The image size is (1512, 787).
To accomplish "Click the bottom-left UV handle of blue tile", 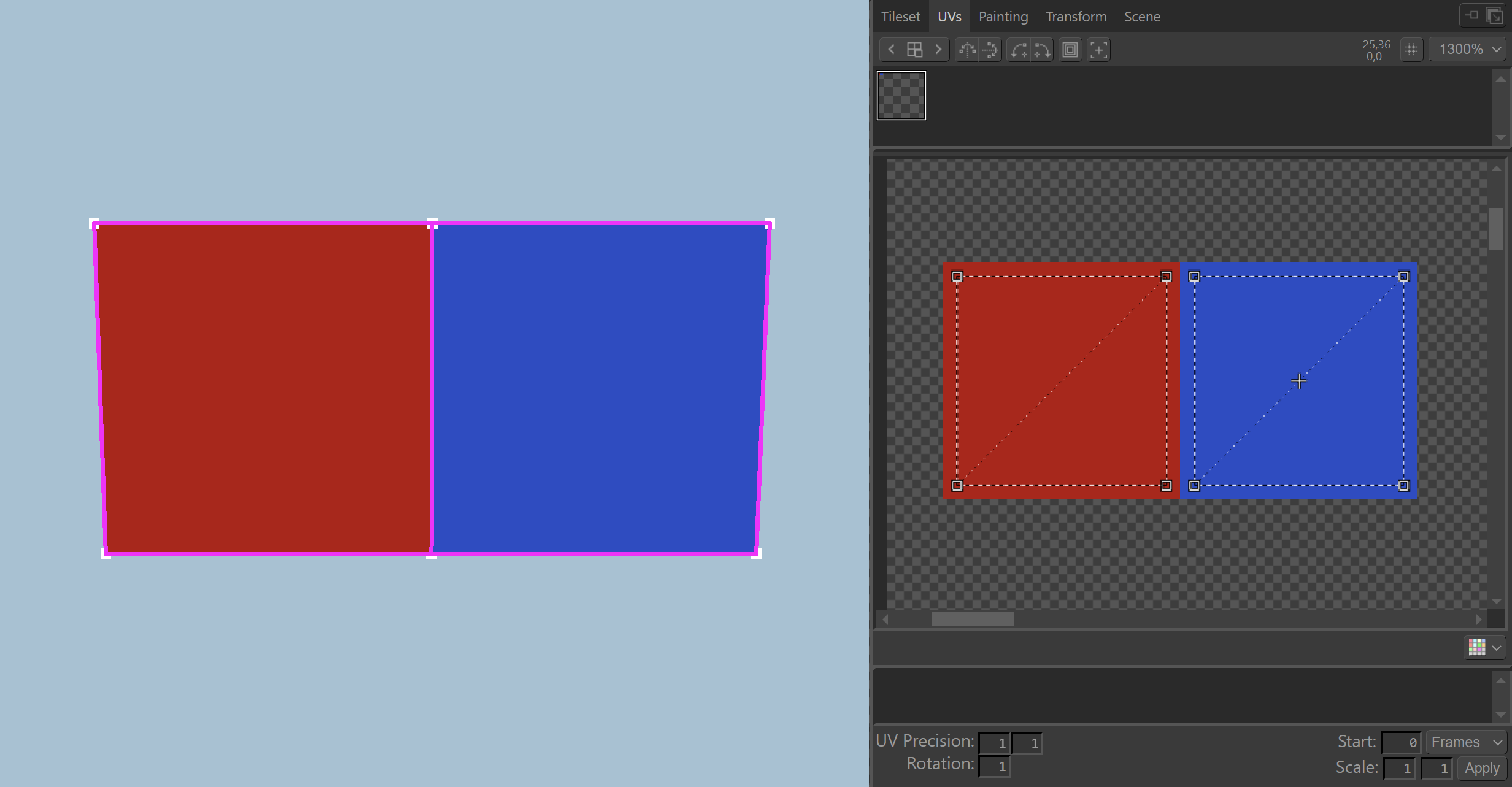I will click(x=1194, y=486).
